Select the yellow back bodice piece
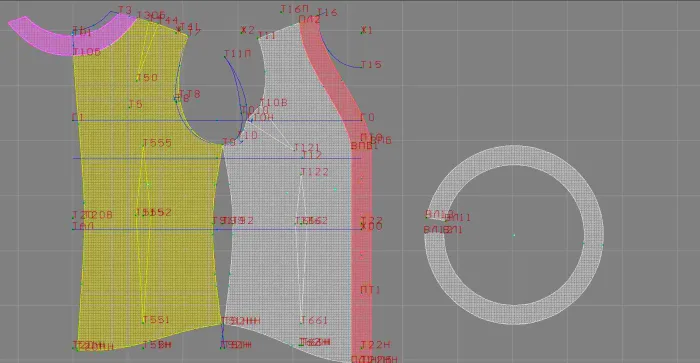700x363 pixels. (147, 188)
